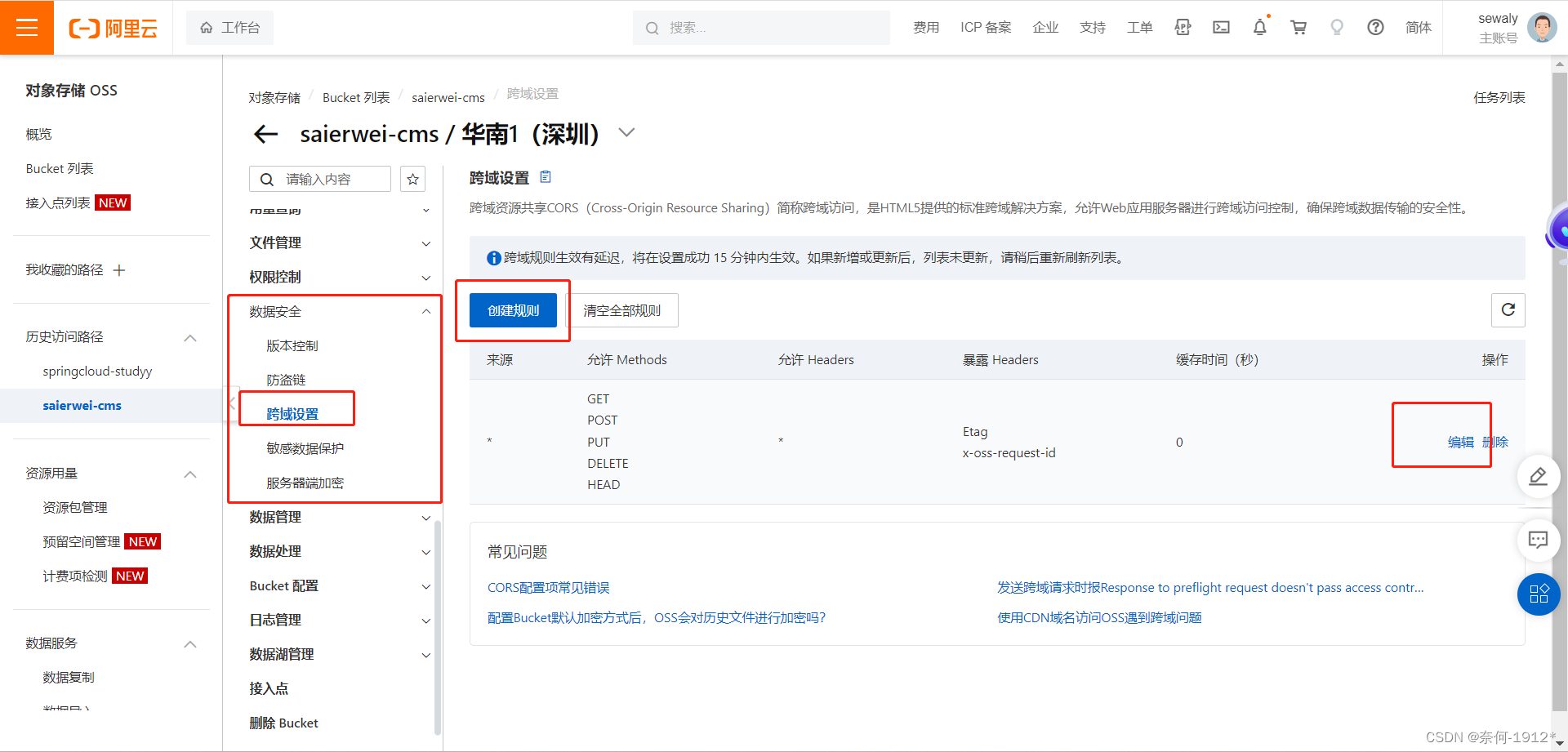Open the shopping cart icon

(x=1298, y=28)
